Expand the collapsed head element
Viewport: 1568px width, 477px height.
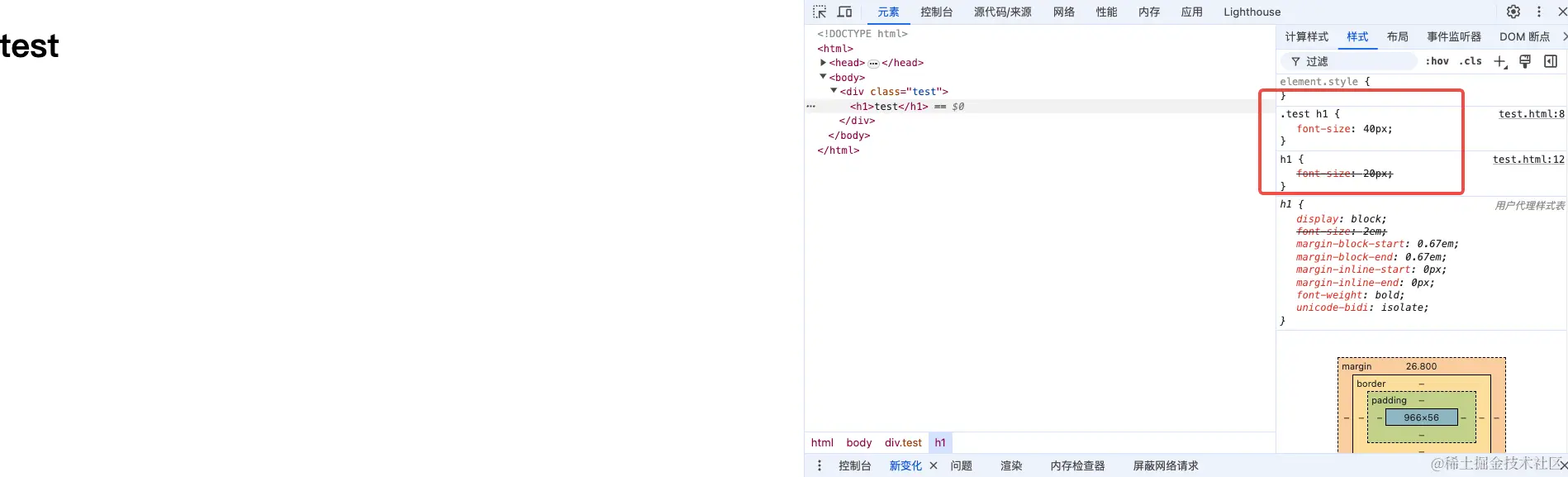coord(823,63)
